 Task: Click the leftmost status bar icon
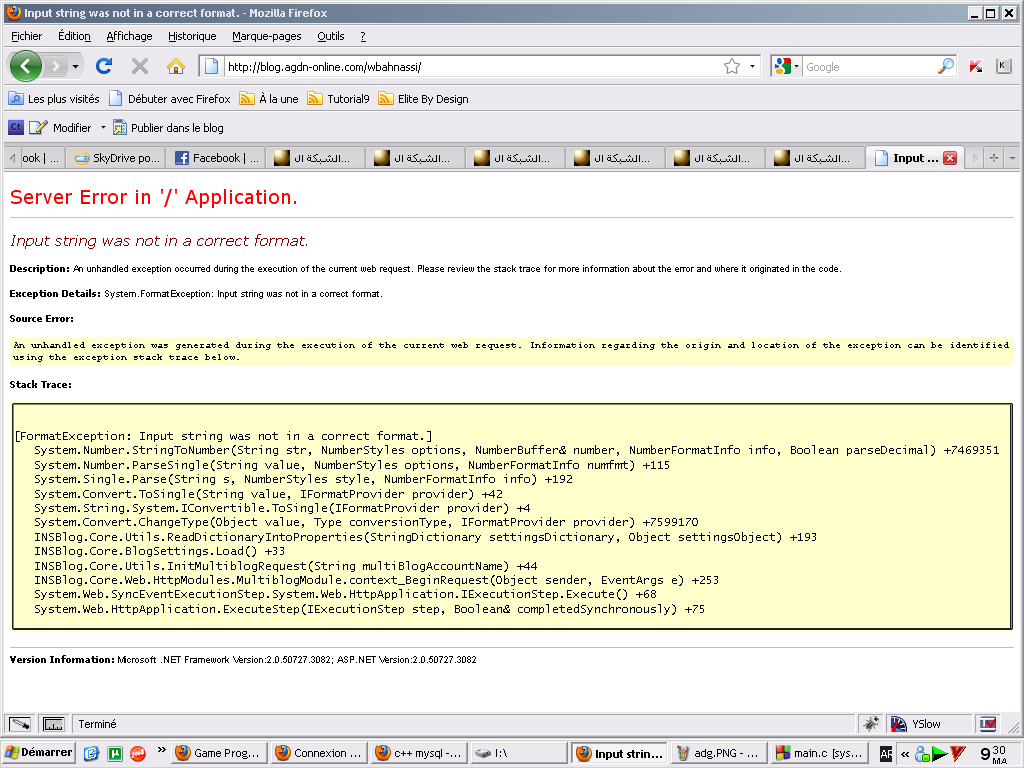point(20,724)
